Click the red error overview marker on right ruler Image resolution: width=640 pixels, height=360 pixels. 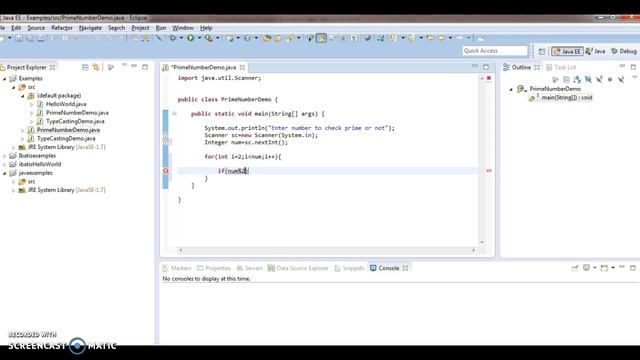click(489, 171)
